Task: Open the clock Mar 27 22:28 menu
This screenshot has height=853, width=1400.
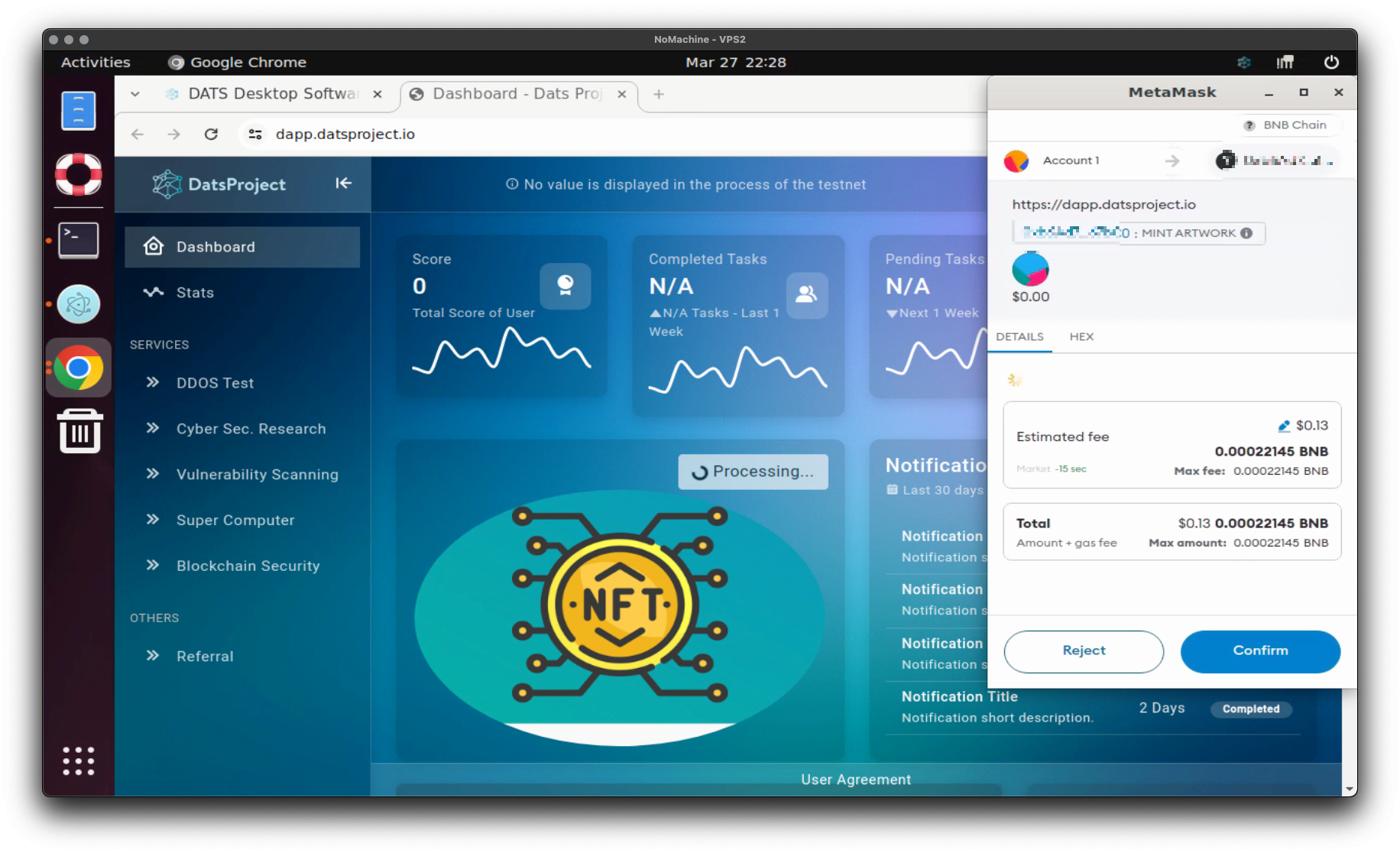Action: pos(736,63)
